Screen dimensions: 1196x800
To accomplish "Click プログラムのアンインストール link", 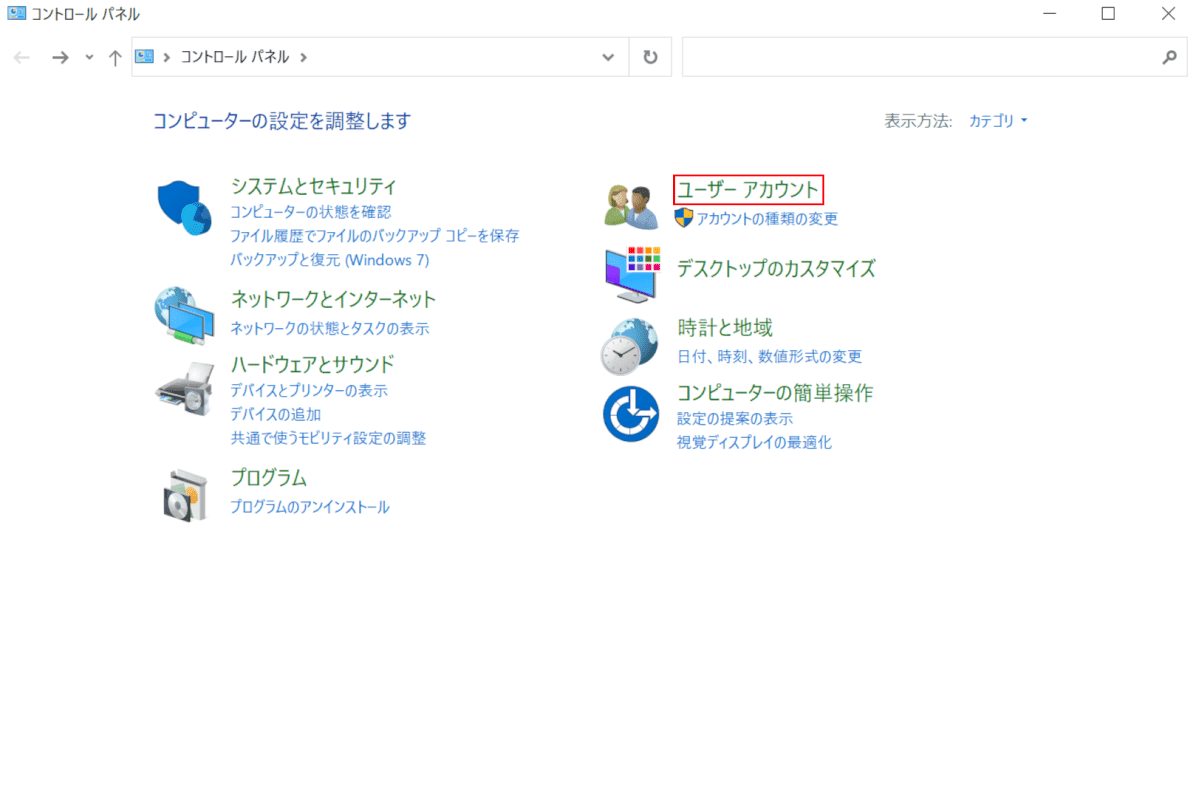I will [310, 507].
